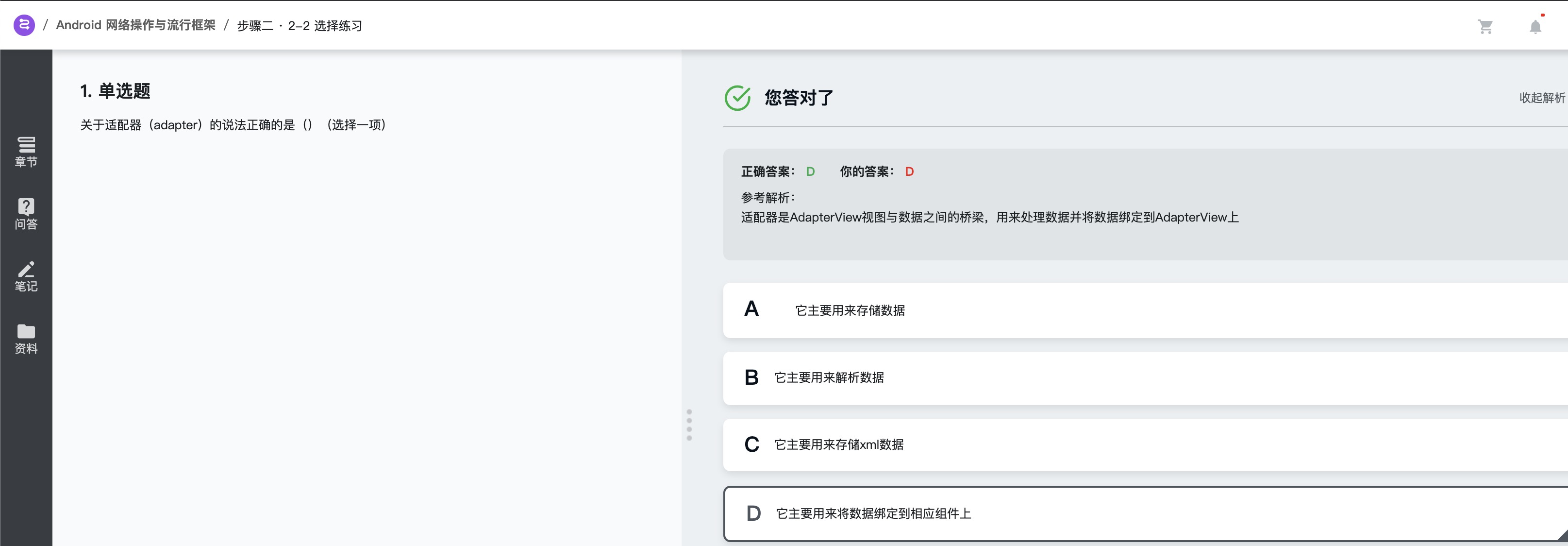This screenshot has height=546, width=1568.
Task: Select option A 它主要用来存储数据
Action: pyautogui.click(x=1146, y=310)
